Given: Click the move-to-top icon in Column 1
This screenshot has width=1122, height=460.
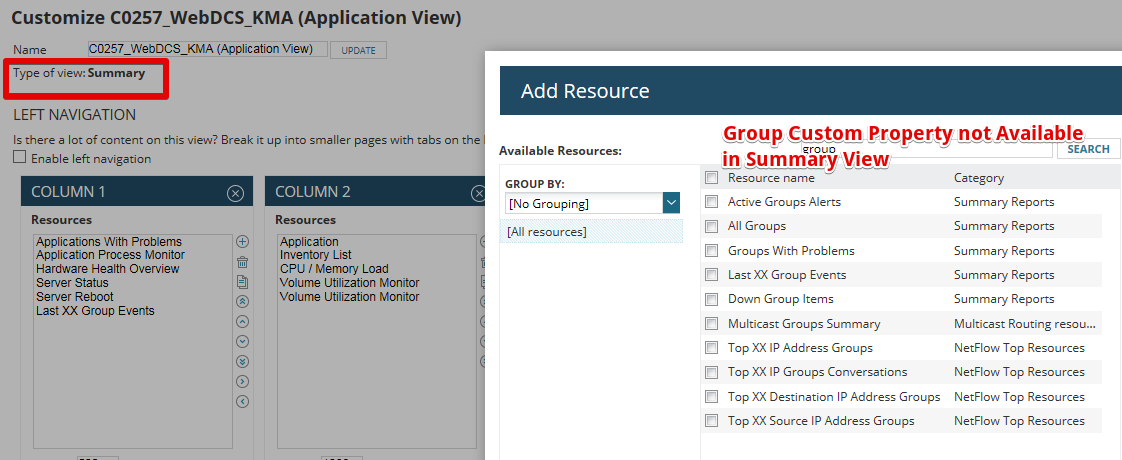Looking at the screenshot, I should (242, 301).
